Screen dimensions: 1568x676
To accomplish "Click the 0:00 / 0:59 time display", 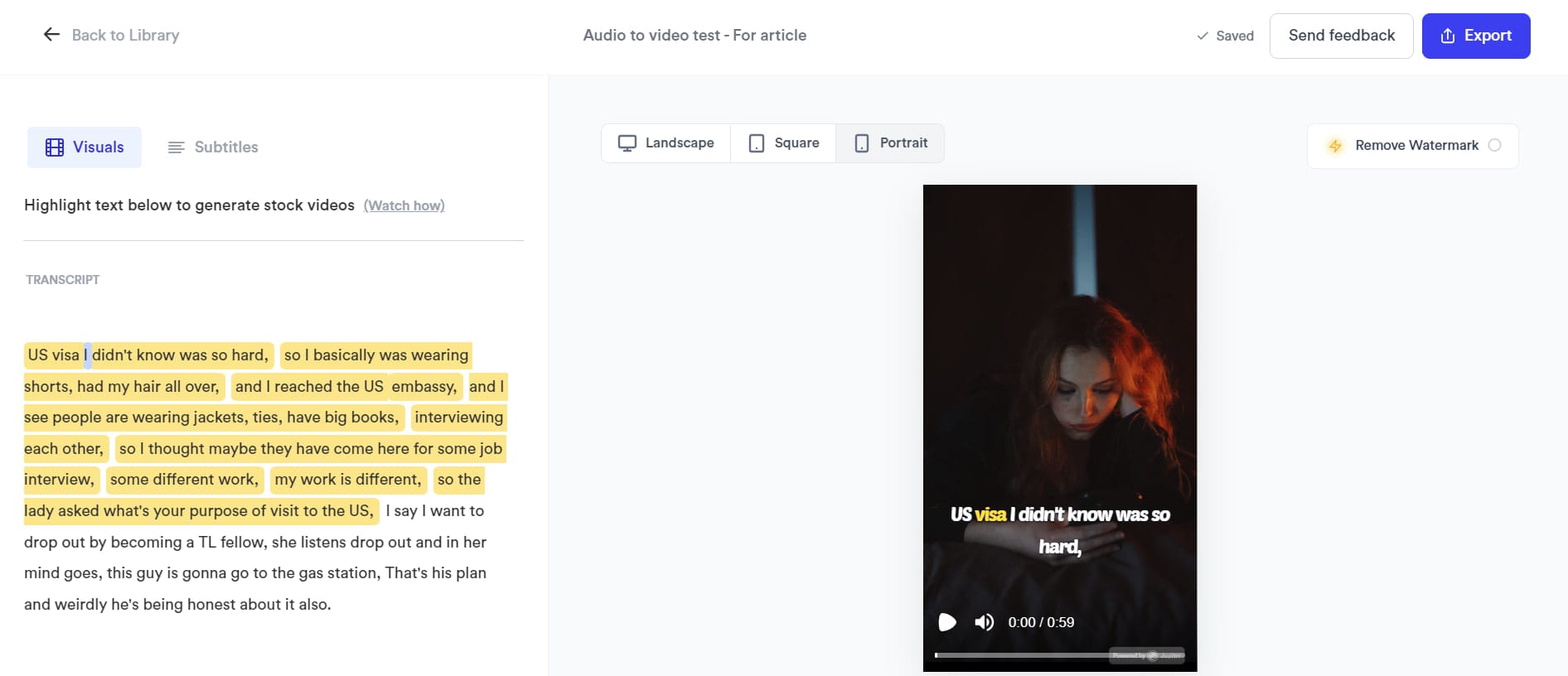I will pos(1041,622).
